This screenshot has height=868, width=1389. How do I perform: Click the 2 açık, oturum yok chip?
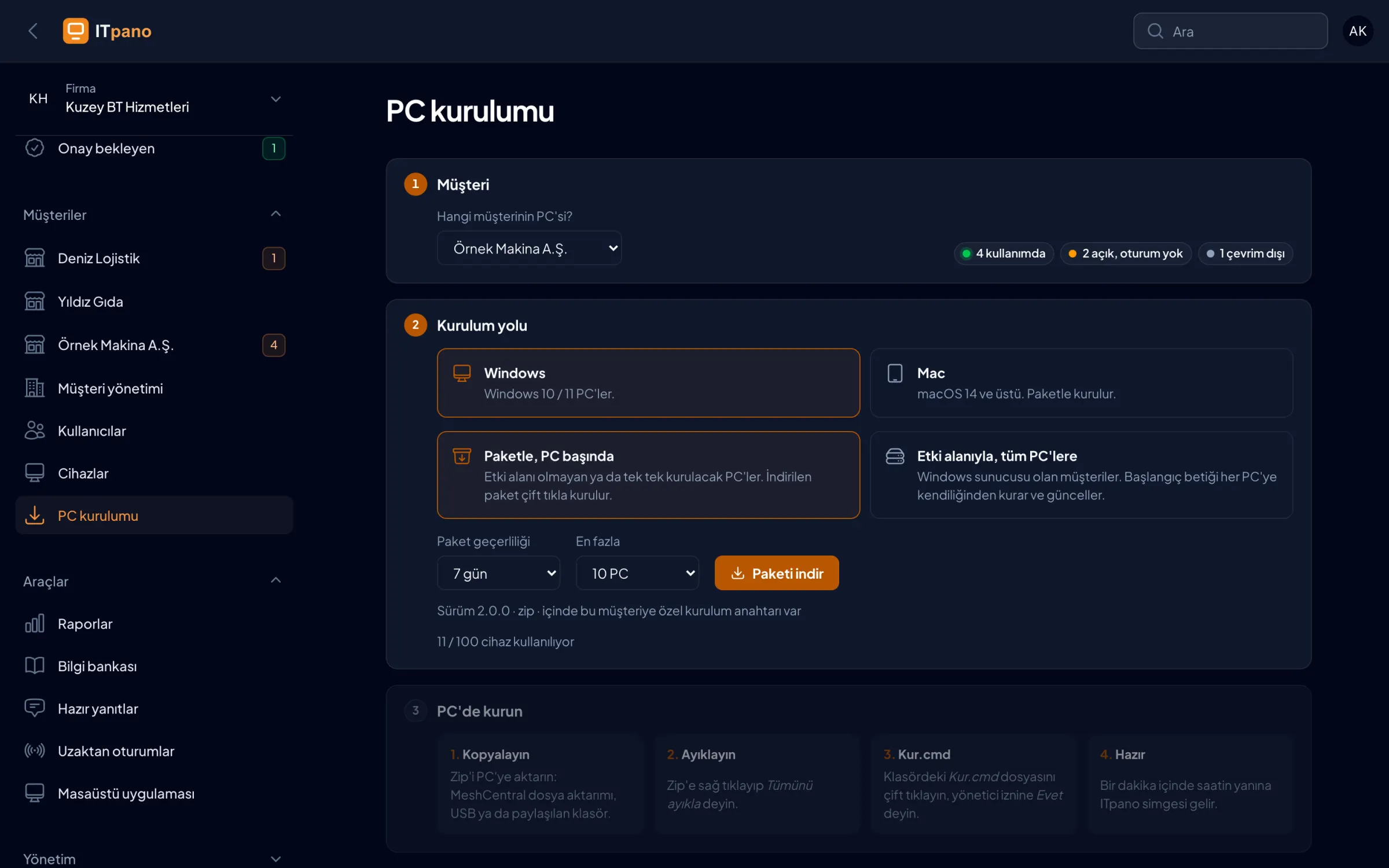click(1126, 253)
